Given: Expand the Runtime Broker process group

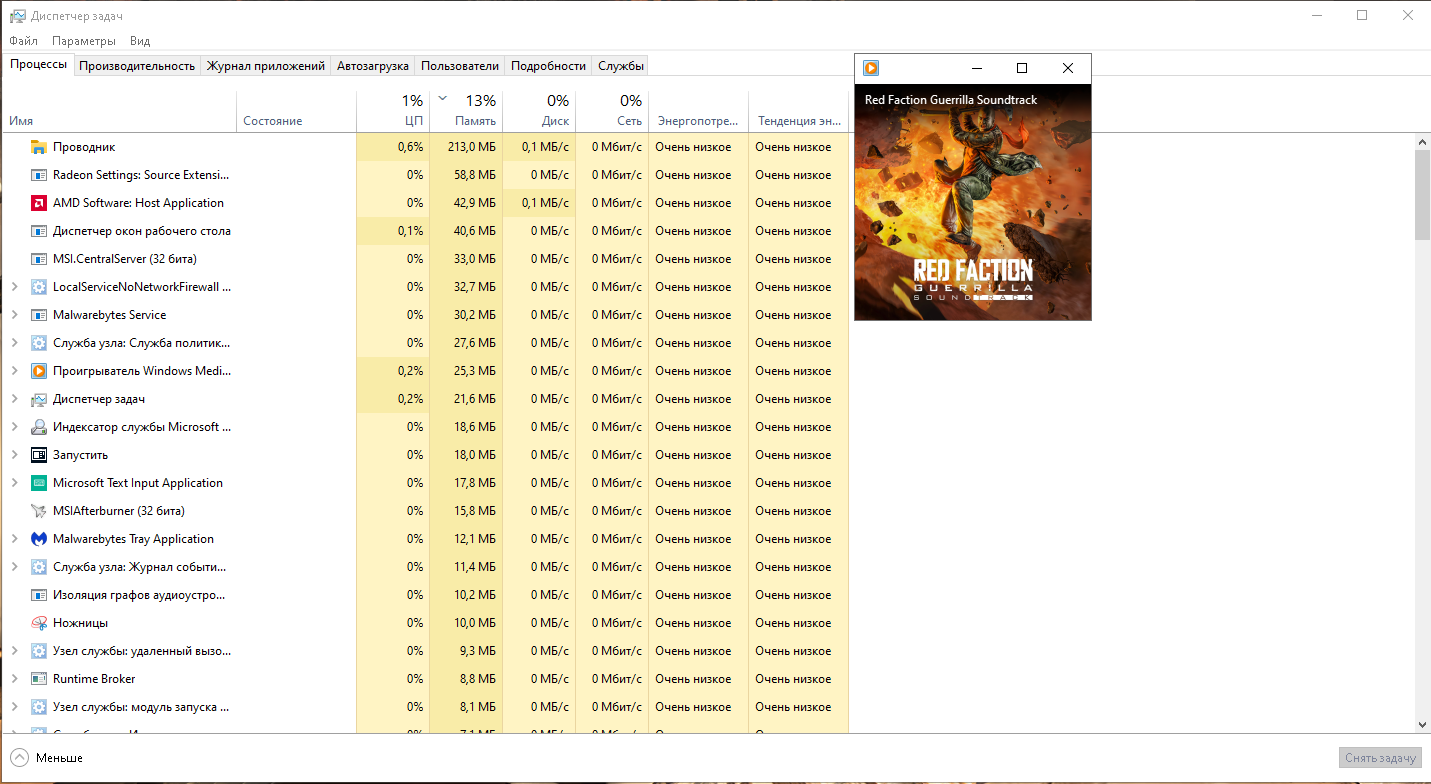Looking at the screenshot, I should 14,679.
